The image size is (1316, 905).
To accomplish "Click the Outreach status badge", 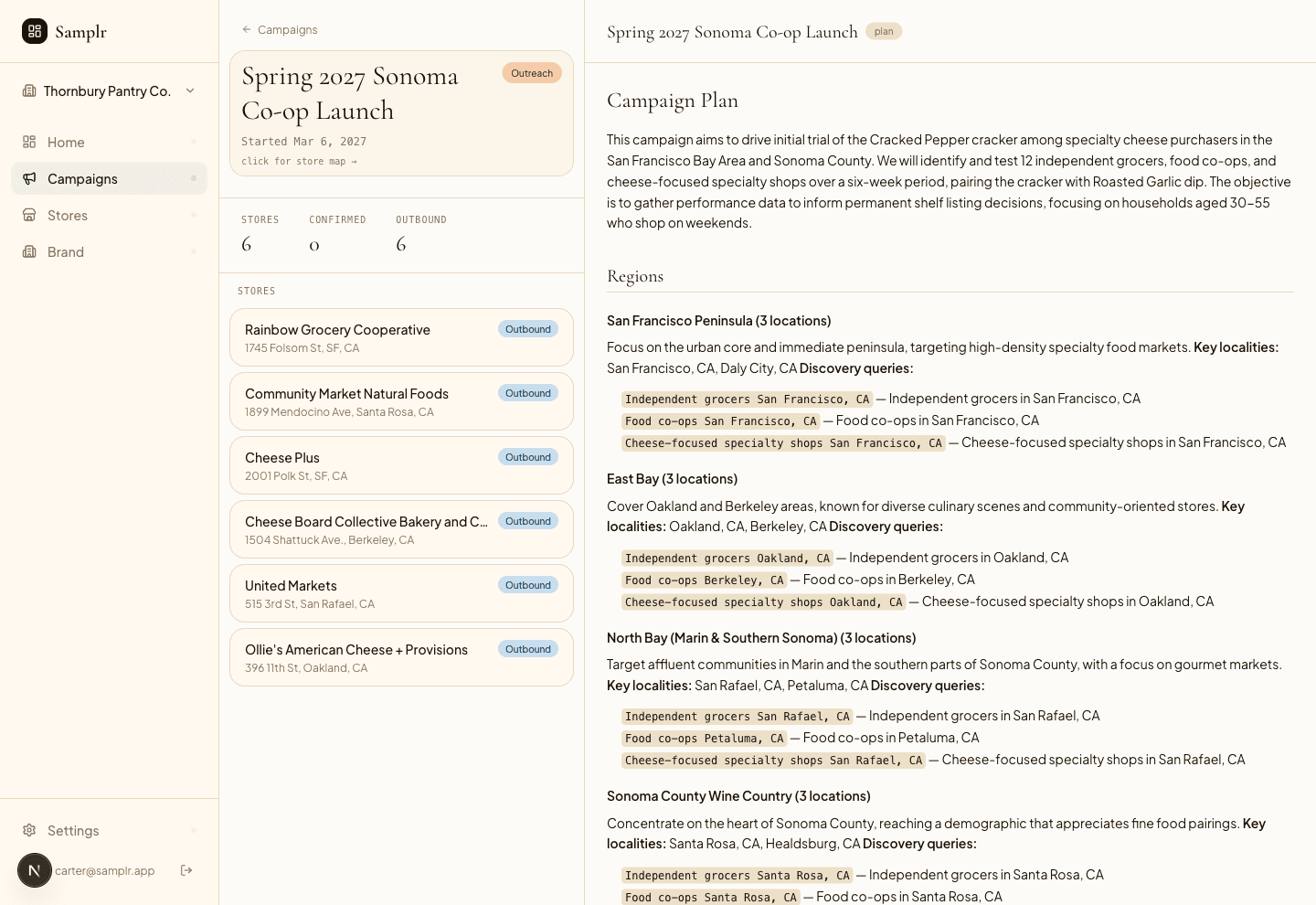I will 532,73.
